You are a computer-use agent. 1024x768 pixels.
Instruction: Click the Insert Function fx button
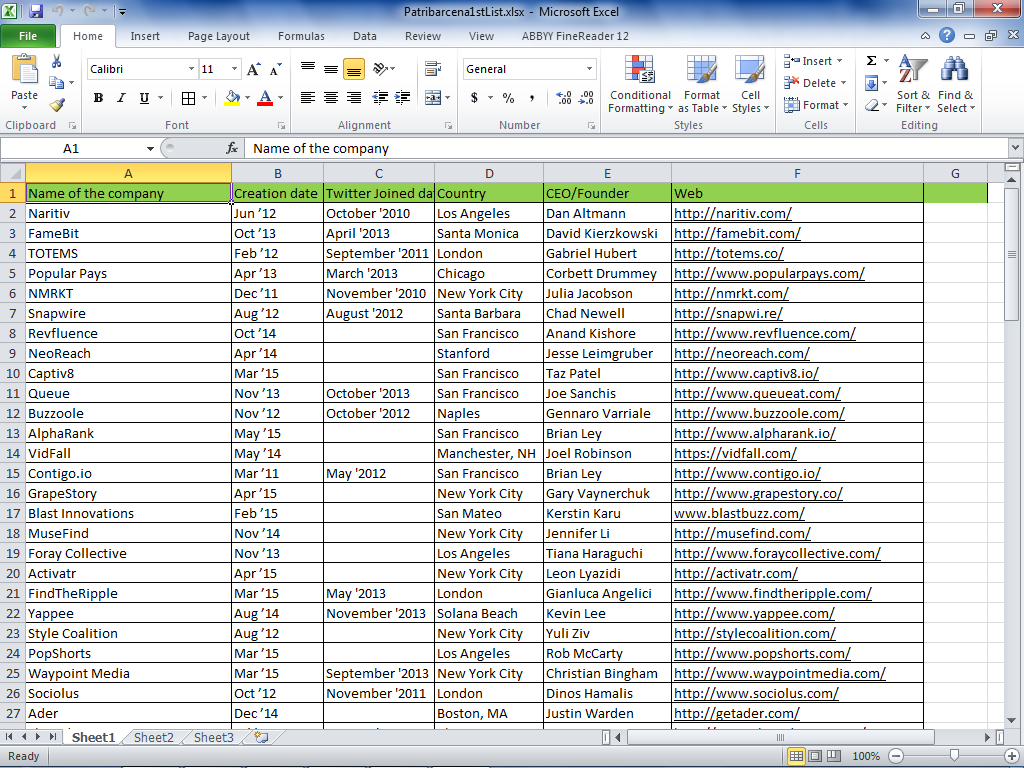(x=233, y=148)
